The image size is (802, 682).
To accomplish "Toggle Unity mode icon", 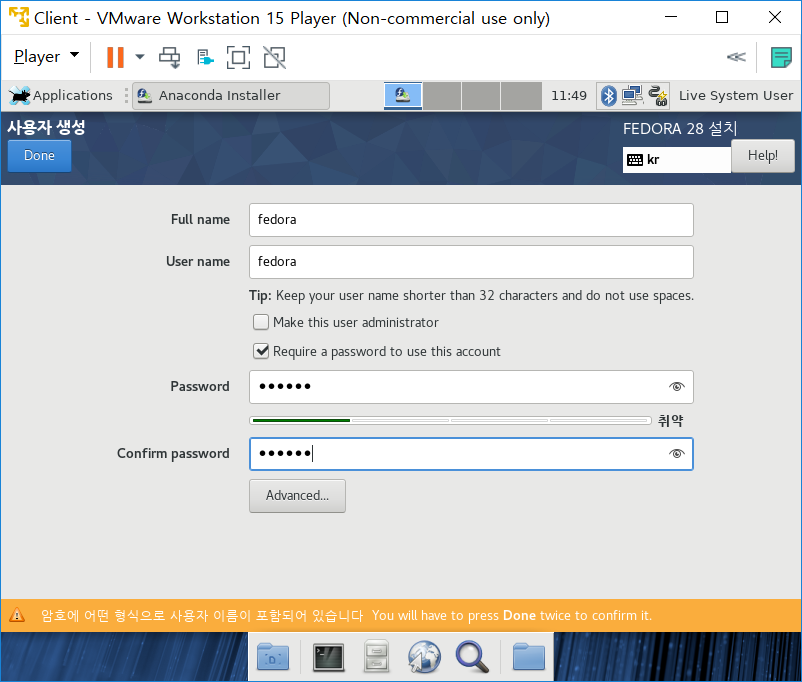I will click(275, 57).
